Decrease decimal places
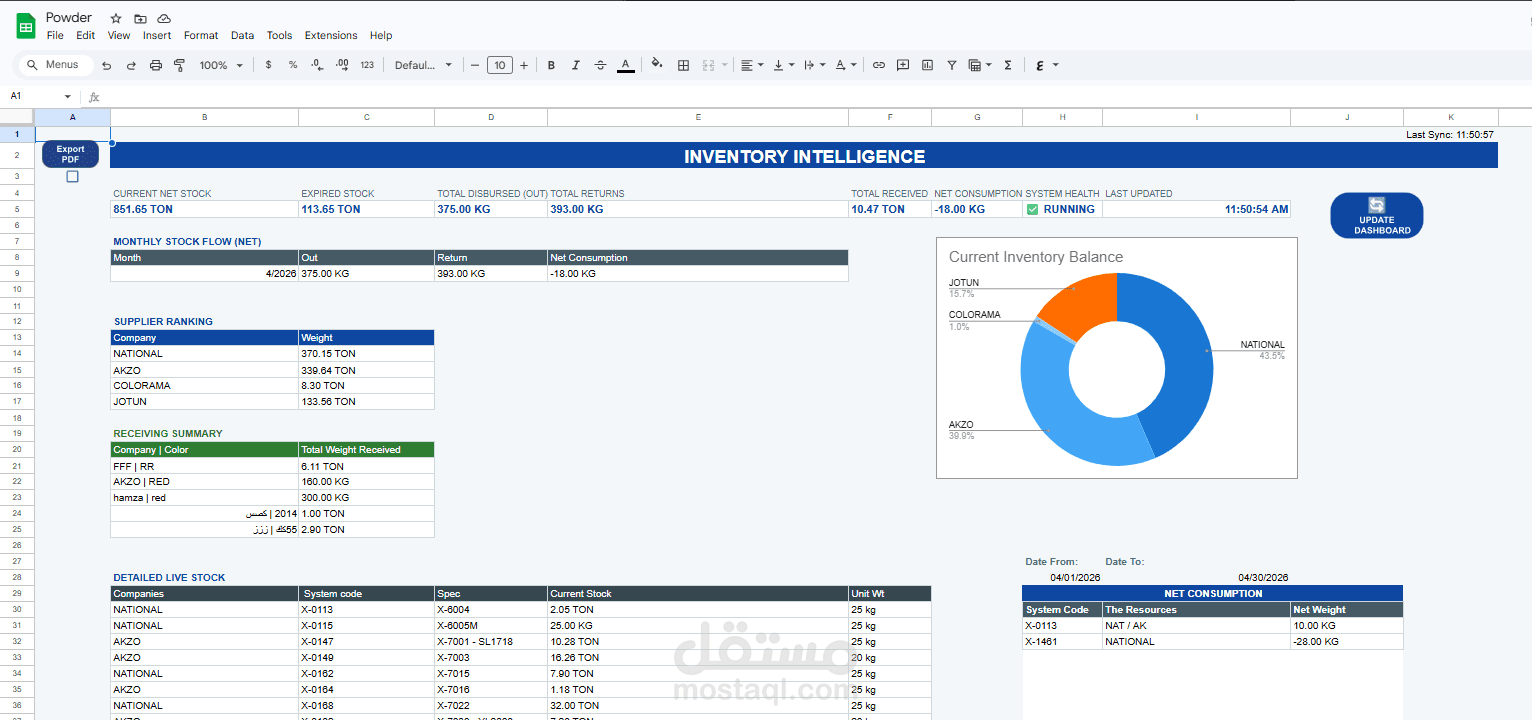This screenshot has width=1532, height=720. coord(317,65)
